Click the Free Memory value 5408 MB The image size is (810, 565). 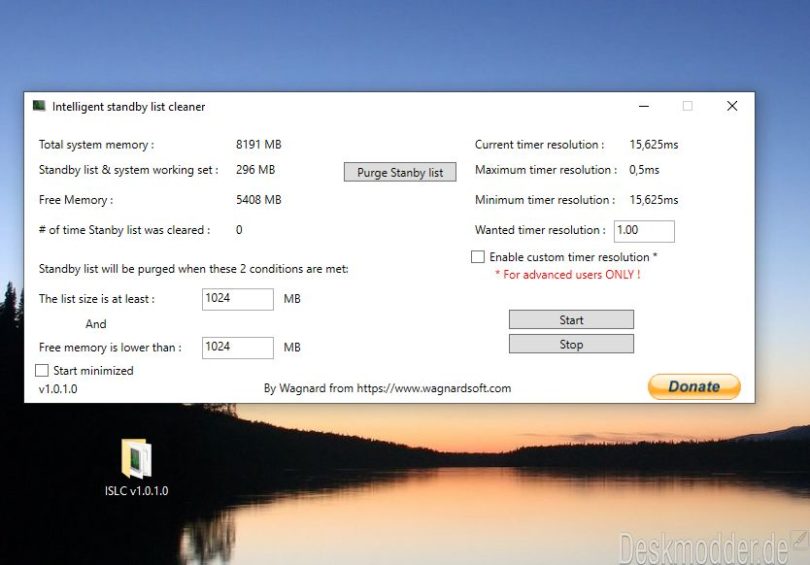(x=258, y=200)
